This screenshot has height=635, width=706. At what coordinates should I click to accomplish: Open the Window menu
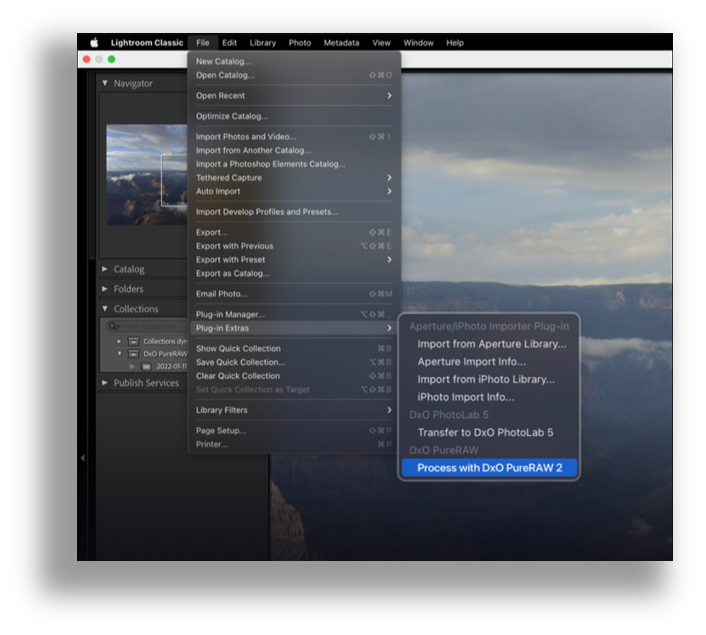418,43
